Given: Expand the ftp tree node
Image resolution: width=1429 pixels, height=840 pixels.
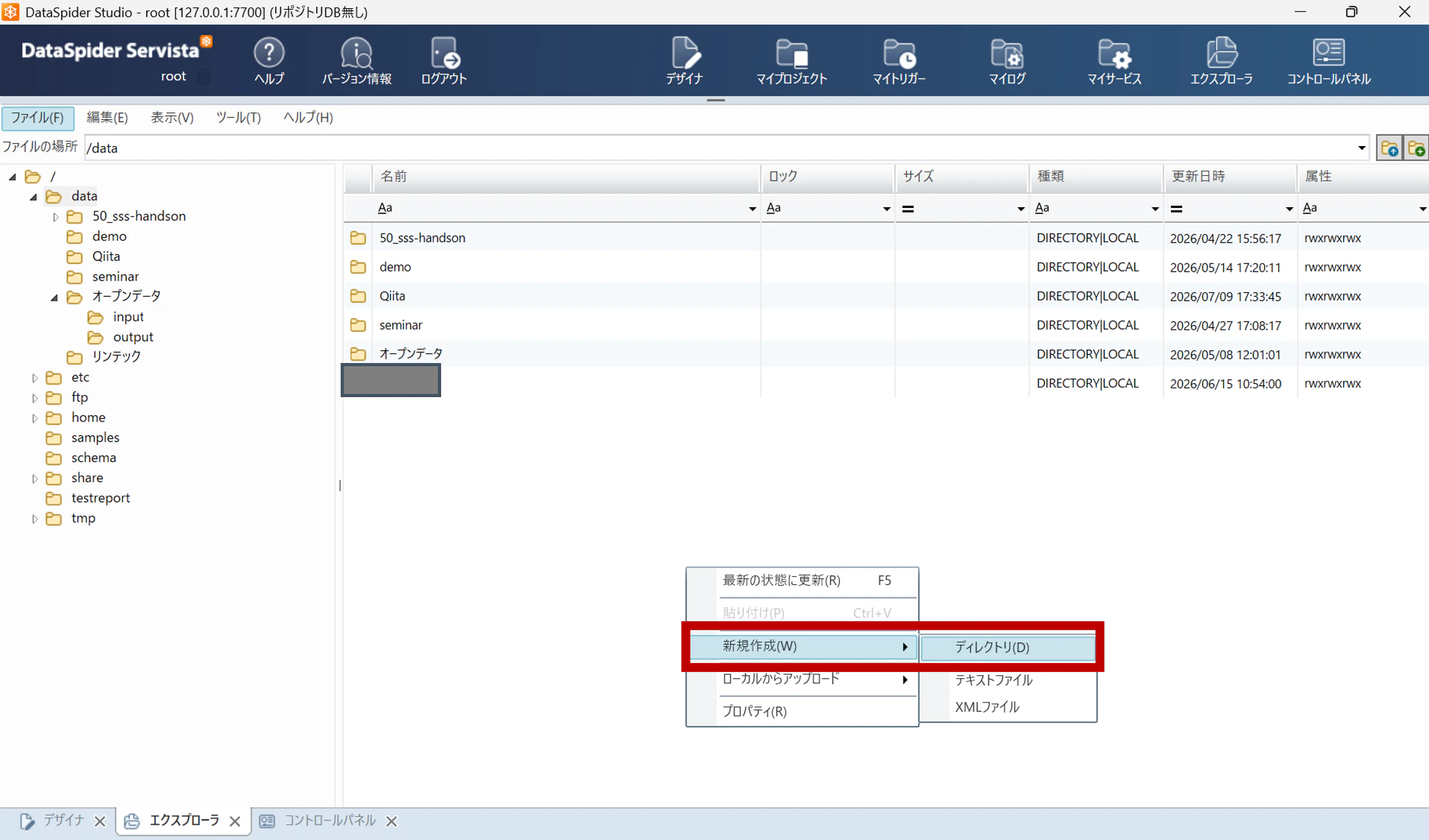Looking at the screenshot, I should click(x=35, y=398).
